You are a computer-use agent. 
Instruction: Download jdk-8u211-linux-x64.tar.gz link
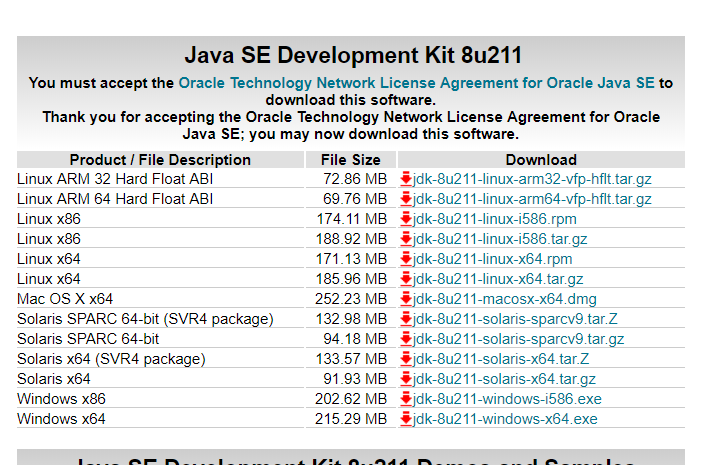tap(498, 279)
